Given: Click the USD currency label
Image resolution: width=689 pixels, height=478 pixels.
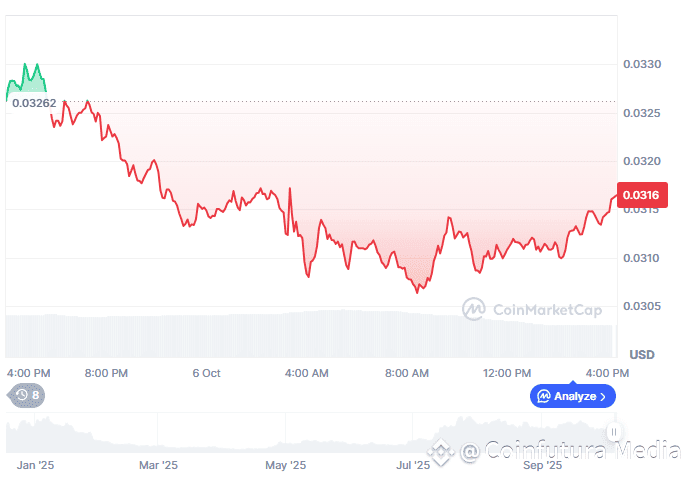Looking at the screenshot, I should tap(642, 354).
